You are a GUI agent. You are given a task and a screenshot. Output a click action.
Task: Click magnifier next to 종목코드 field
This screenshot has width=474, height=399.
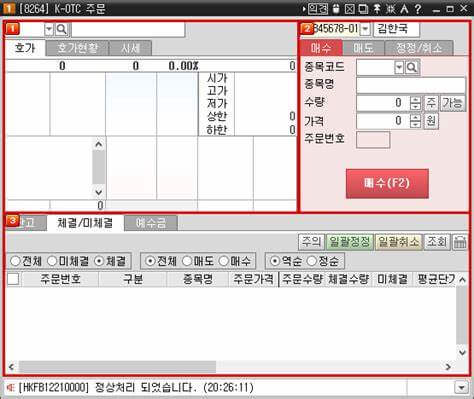[412, 68]
